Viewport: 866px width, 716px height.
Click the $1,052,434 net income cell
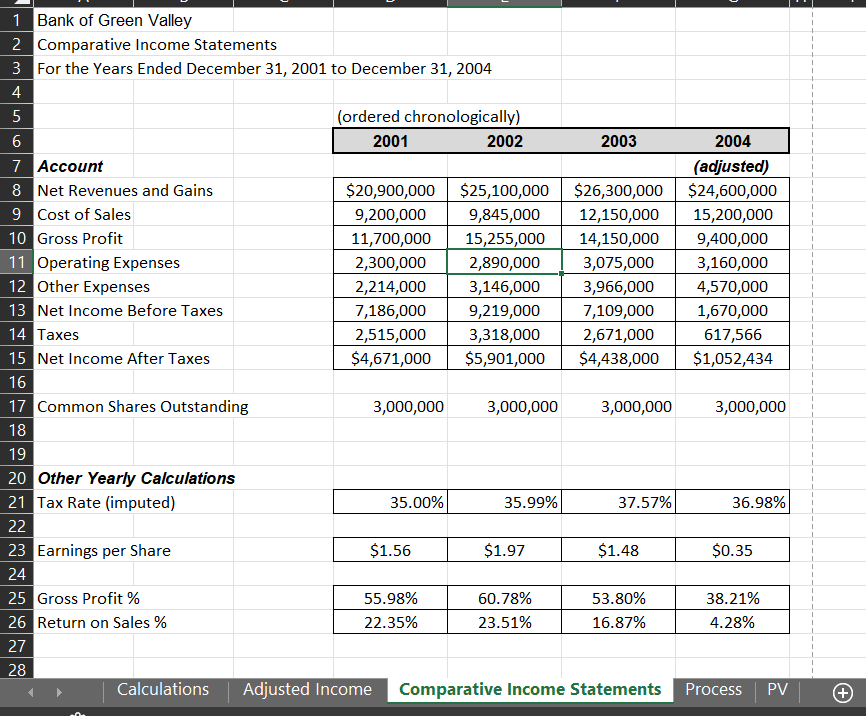pos(732,359)
